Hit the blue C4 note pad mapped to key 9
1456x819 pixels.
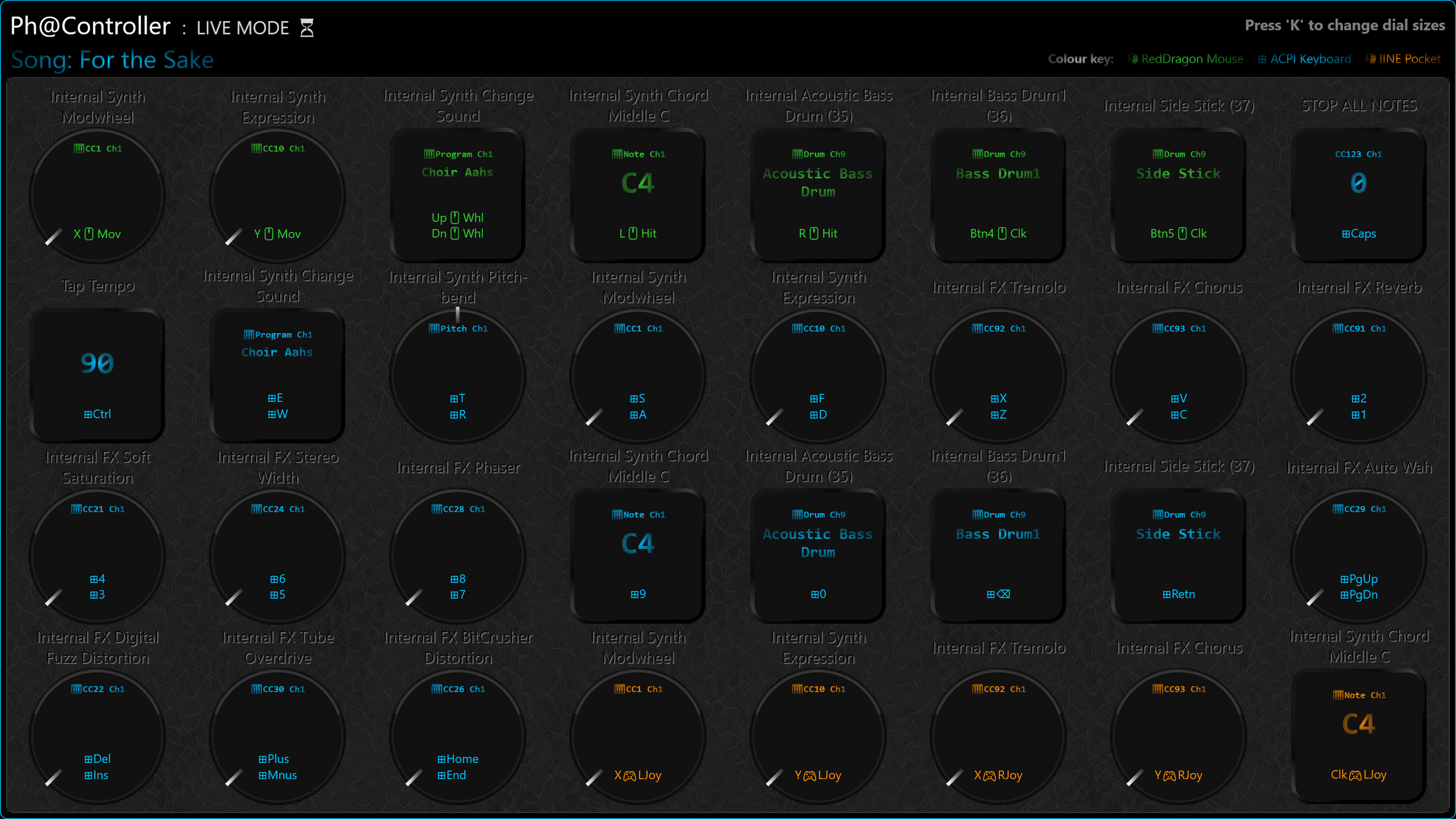638,557
